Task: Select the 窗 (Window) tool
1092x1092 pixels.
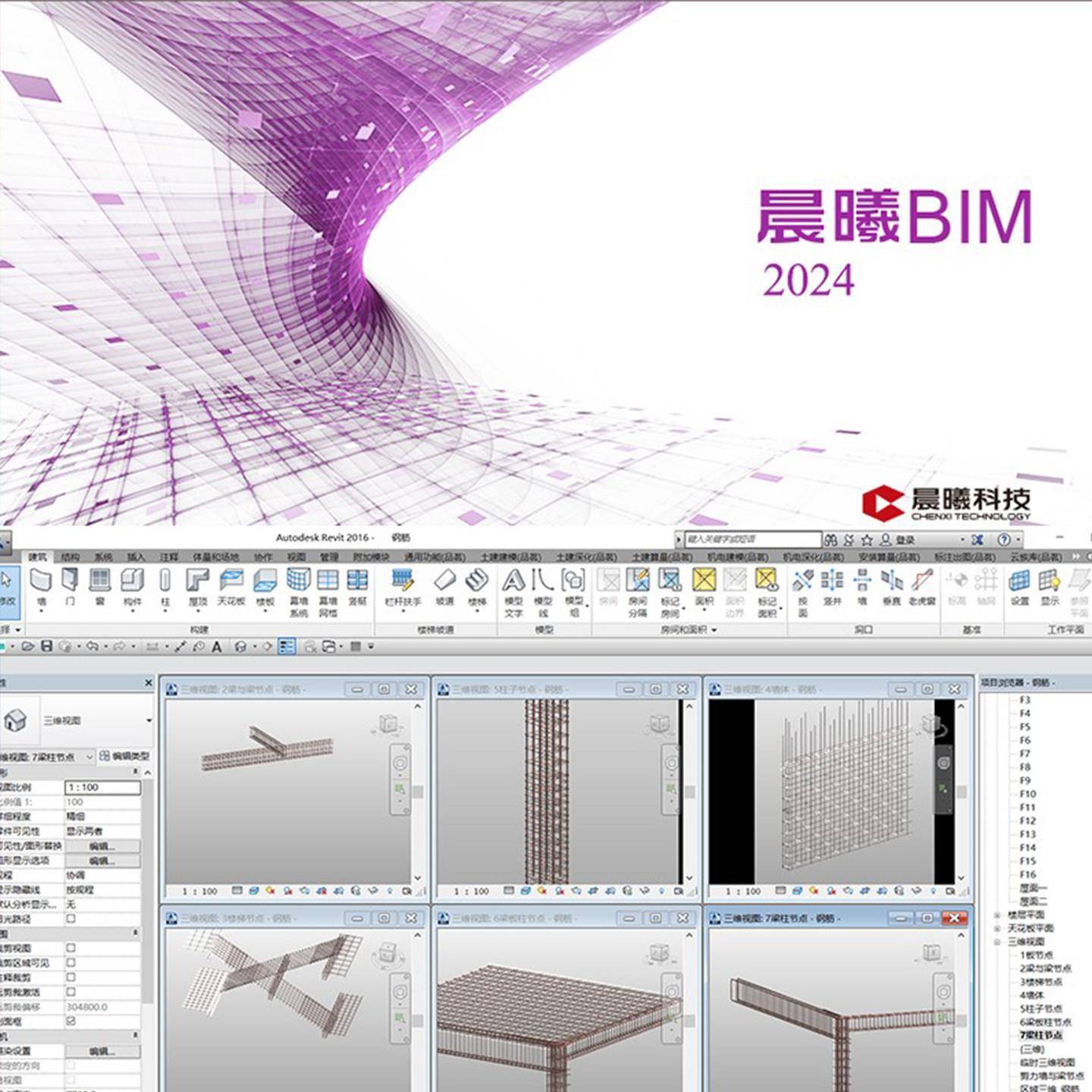Action: 99,588
